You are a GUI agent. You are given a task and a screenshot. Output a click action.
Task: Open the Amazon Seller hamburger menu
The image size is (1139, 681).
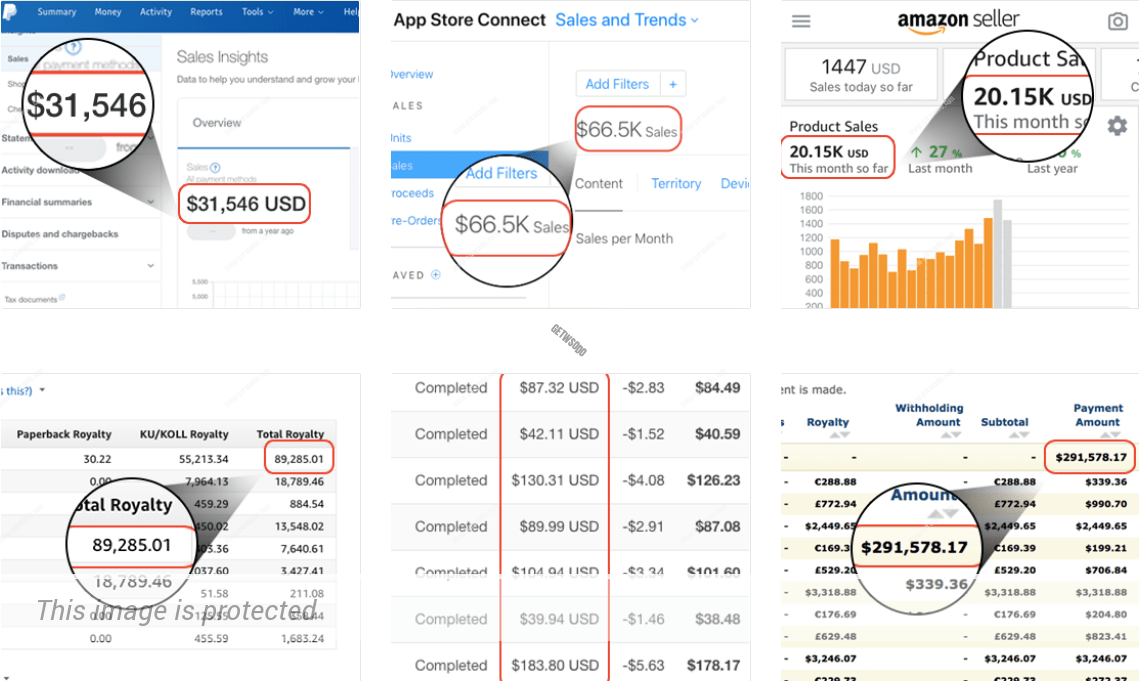click(x=801, y=22)
